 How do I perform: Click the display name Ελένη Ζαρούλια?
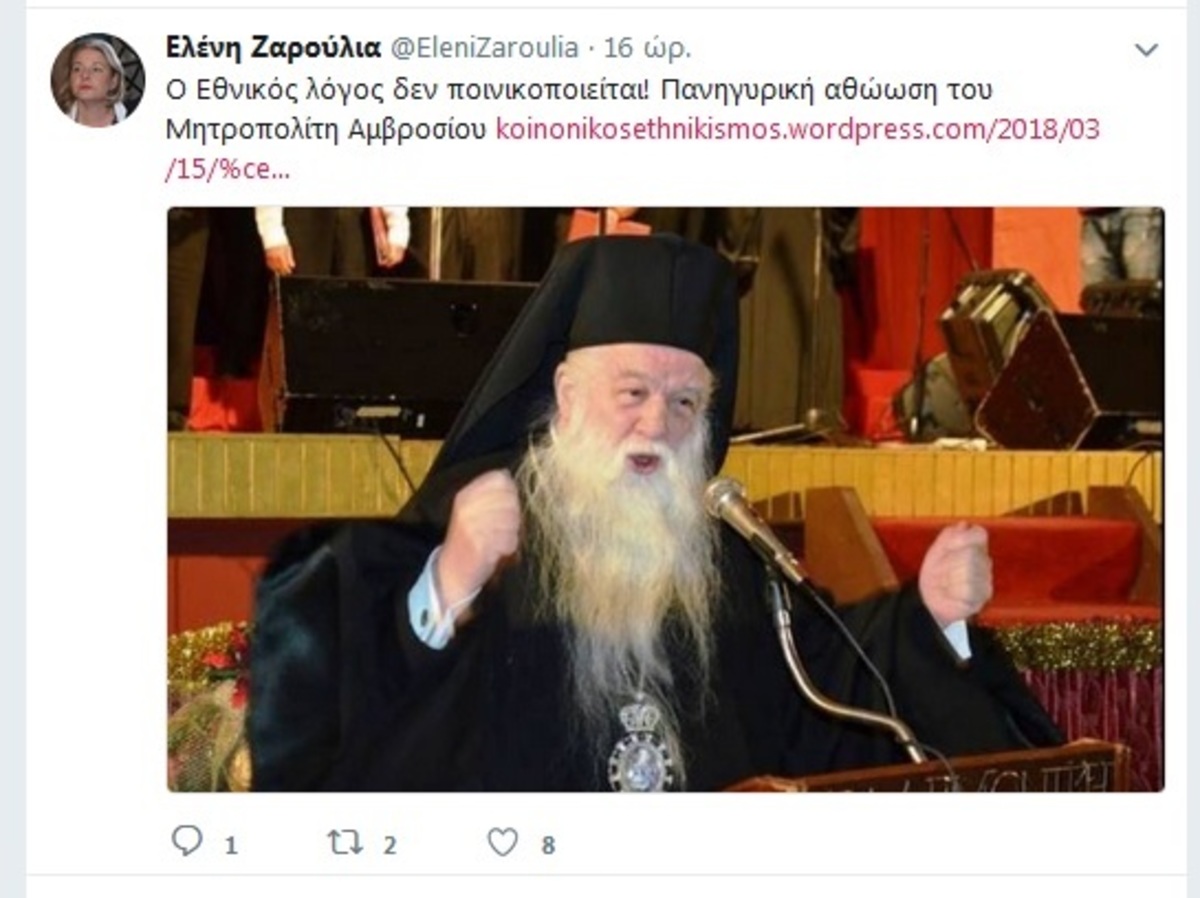[x=272, y=47]
